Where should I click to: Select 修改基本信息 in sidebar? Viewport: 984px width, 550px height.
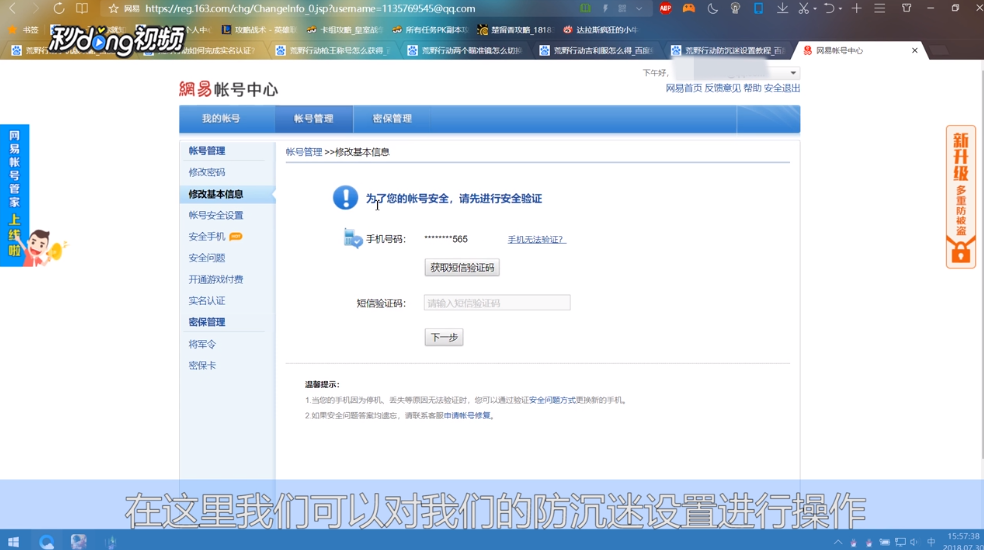tap(216, 194)
